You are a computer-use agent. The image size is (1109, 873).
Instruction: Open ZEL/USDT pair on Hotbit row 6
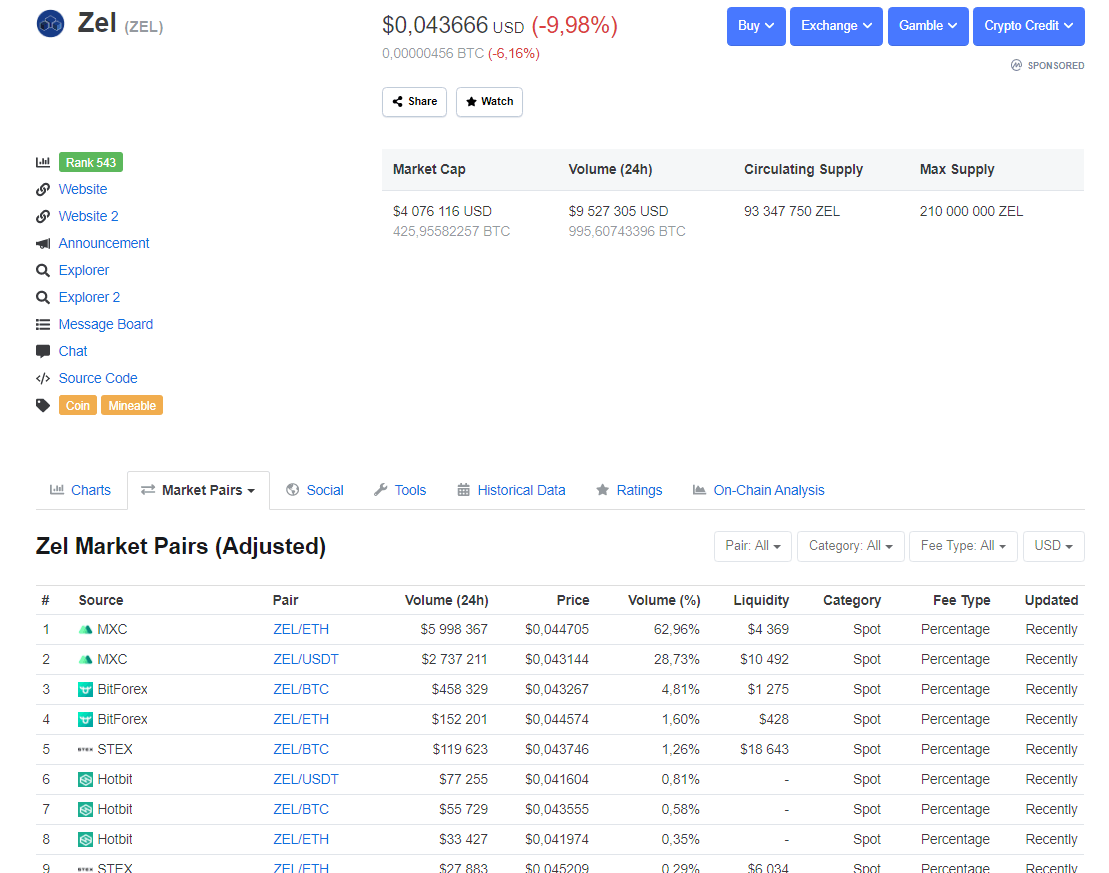[306, 780]
